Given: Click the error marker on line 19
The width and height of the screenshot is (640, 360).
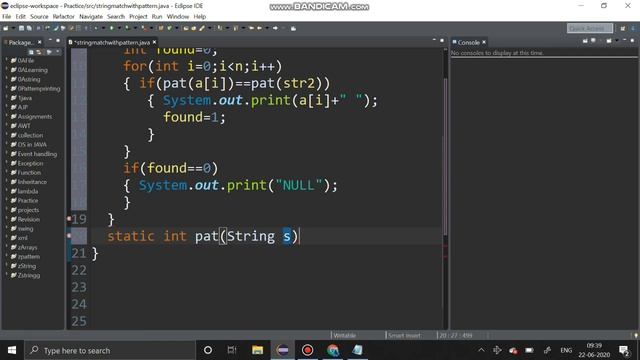Looking at the screenshot, I should point(69,219).
